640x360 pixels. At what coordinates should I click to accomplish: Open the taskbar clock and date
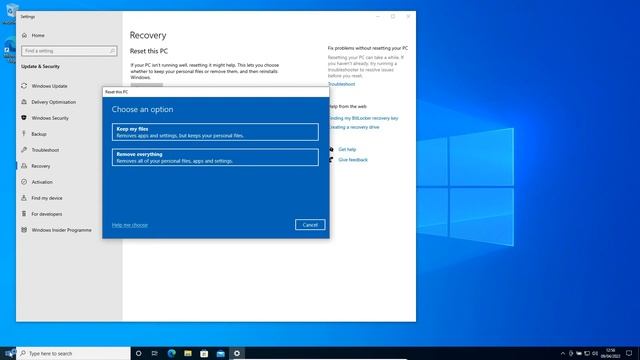pos(610,353)
